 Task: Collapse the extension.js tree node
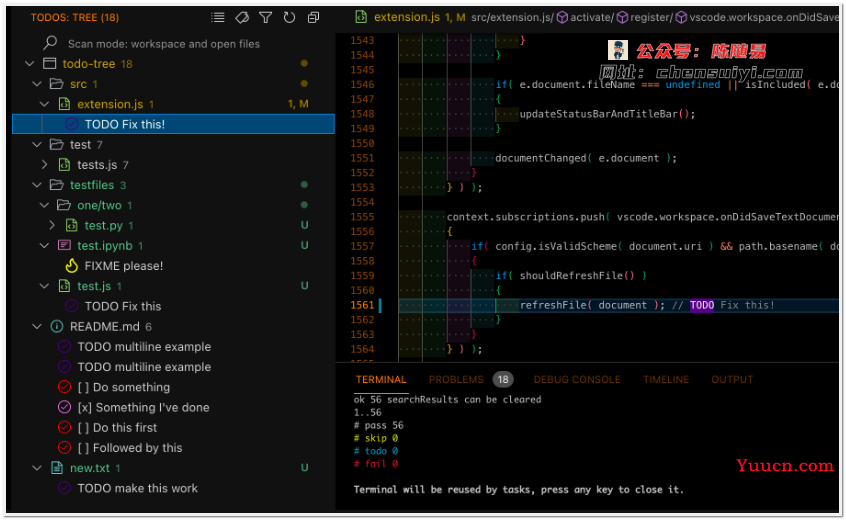tap(44, 104)
